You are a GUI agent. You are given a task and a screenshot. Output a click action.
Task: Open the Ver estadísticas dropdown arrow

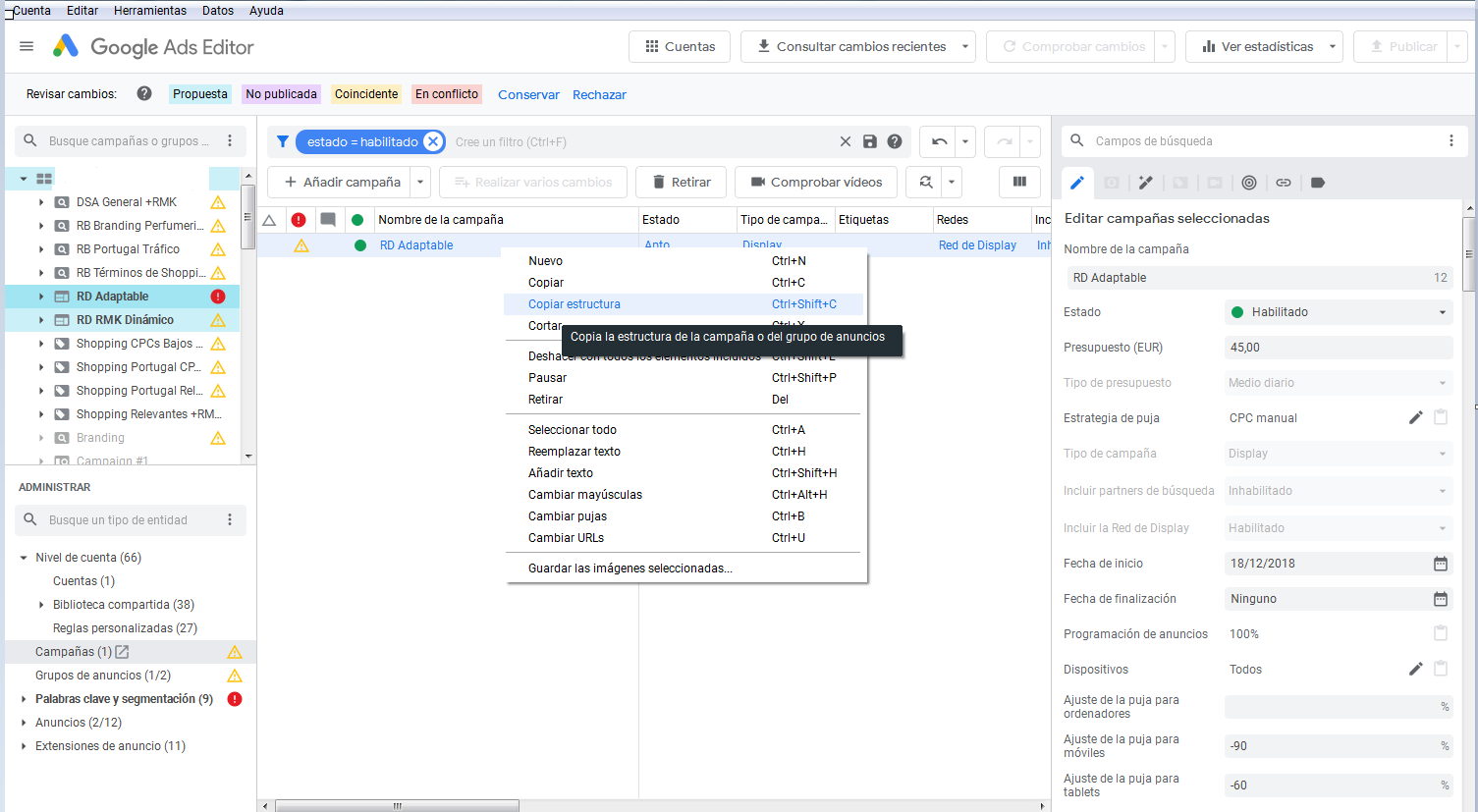pyautogui.click(x=1333, y=46)
